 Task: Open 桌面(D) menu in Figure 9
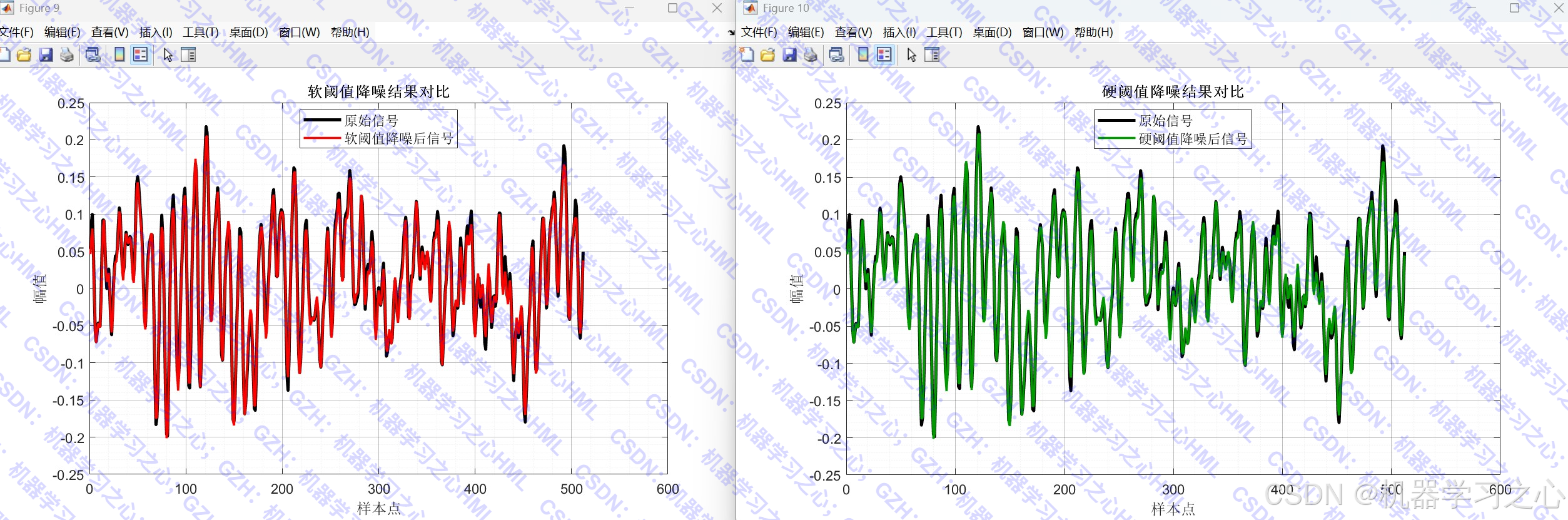248,33
